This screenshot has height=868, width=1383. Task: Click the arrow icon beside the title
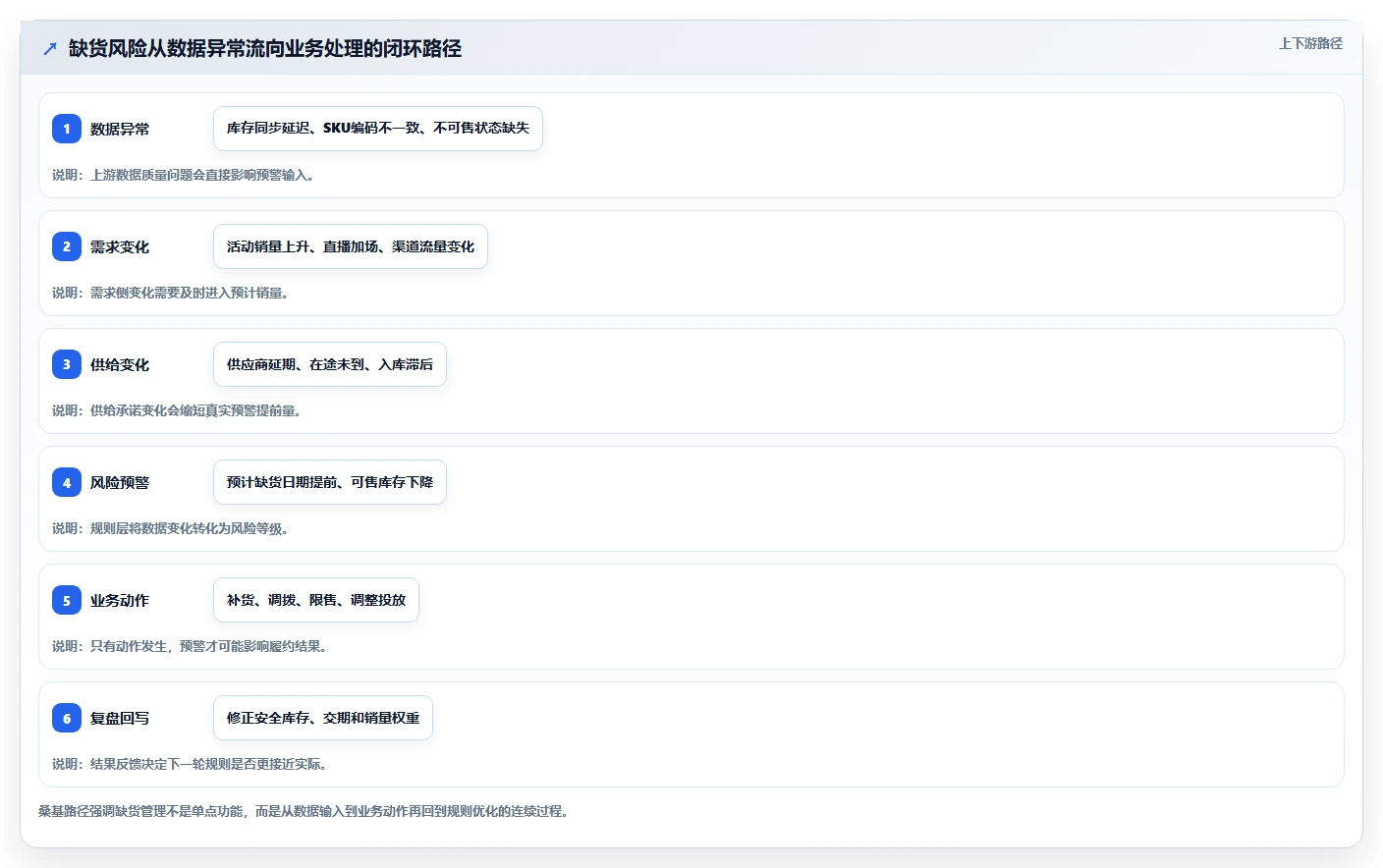click(x=50, y=48)
